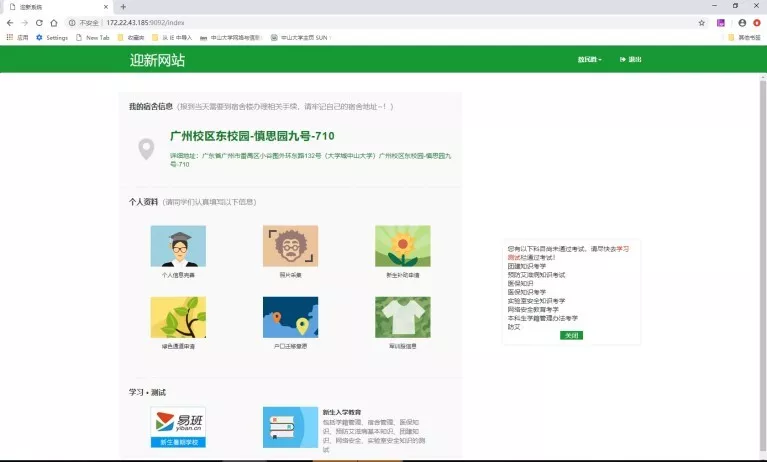This screenshot has height=462, width=767.
Task: Click the dormitory location pin icon
Action: pos(146,149)
